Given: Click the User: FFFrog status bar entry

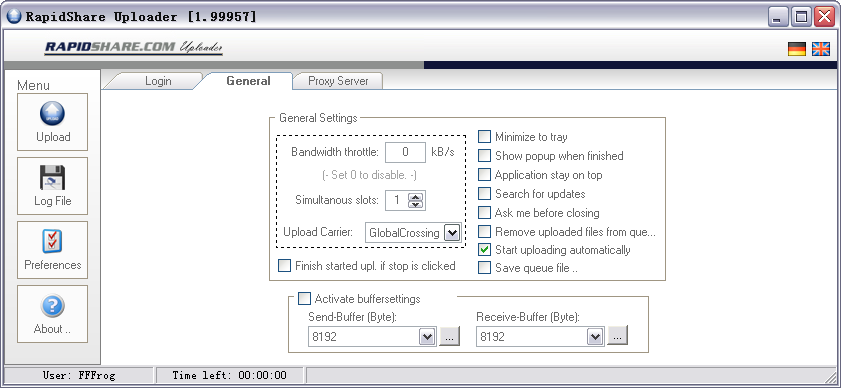Looking at the screenshot, I should [79, 375].
